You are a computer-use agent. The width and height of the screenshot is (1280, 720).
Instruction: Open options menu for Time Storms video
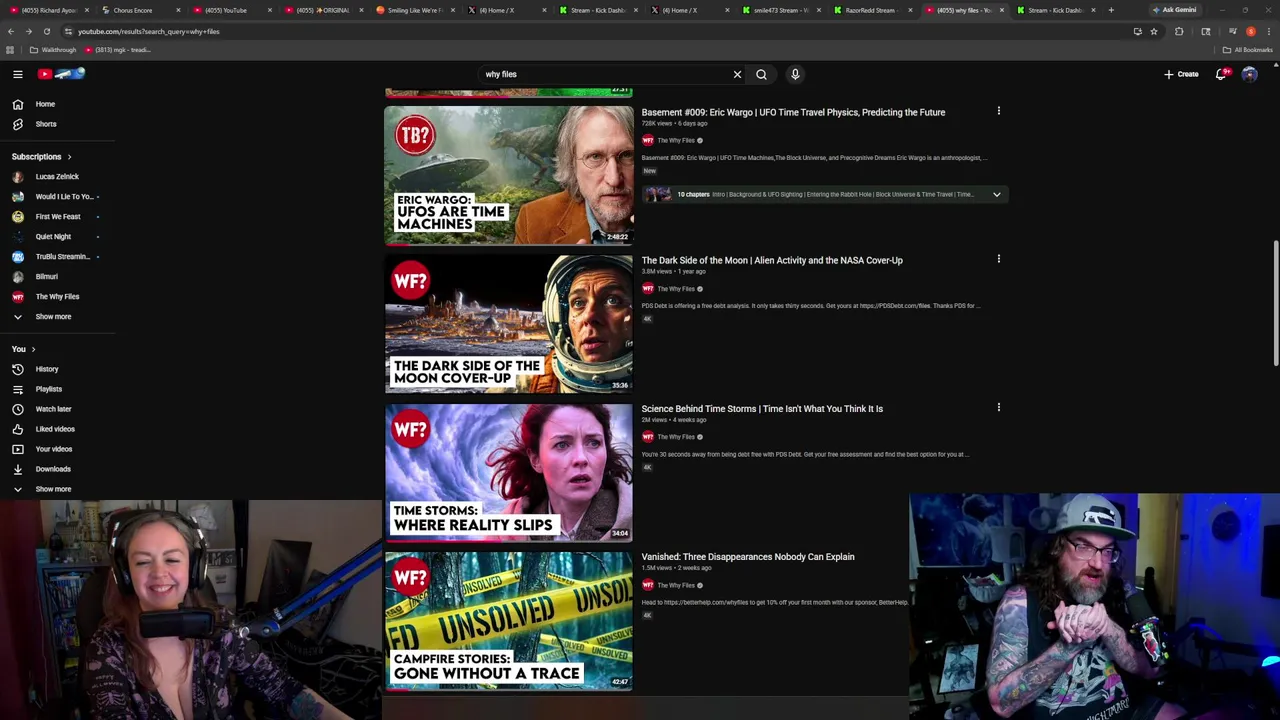click(x=998, y=407)
